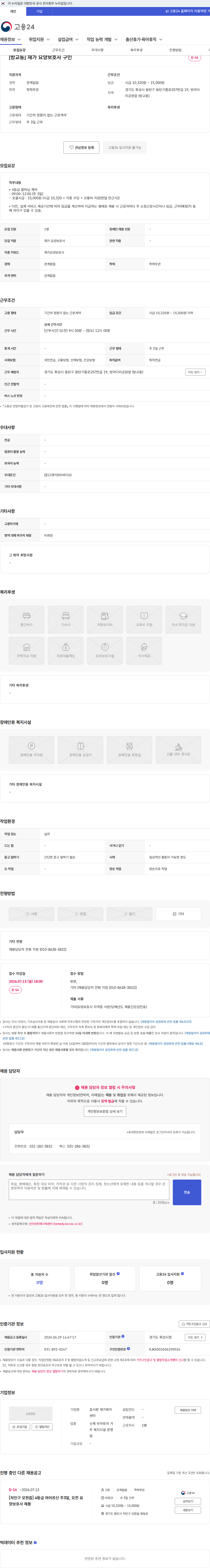Open 지도 보기 for 경기도 화성시청
This screenshot has width=210, height=1568.
click(x=195, y=1337)
